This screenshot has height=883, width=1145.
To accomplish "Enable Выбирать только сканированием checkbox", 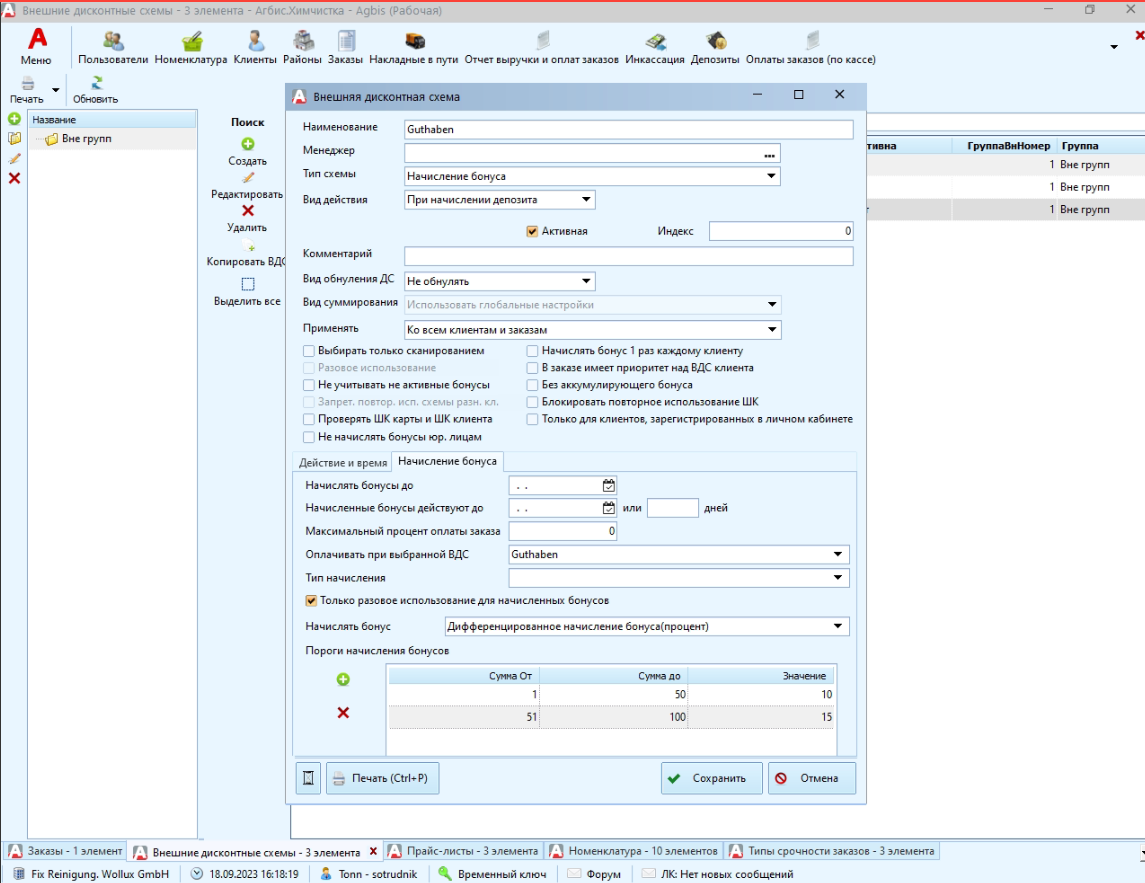I will point(309,351).
